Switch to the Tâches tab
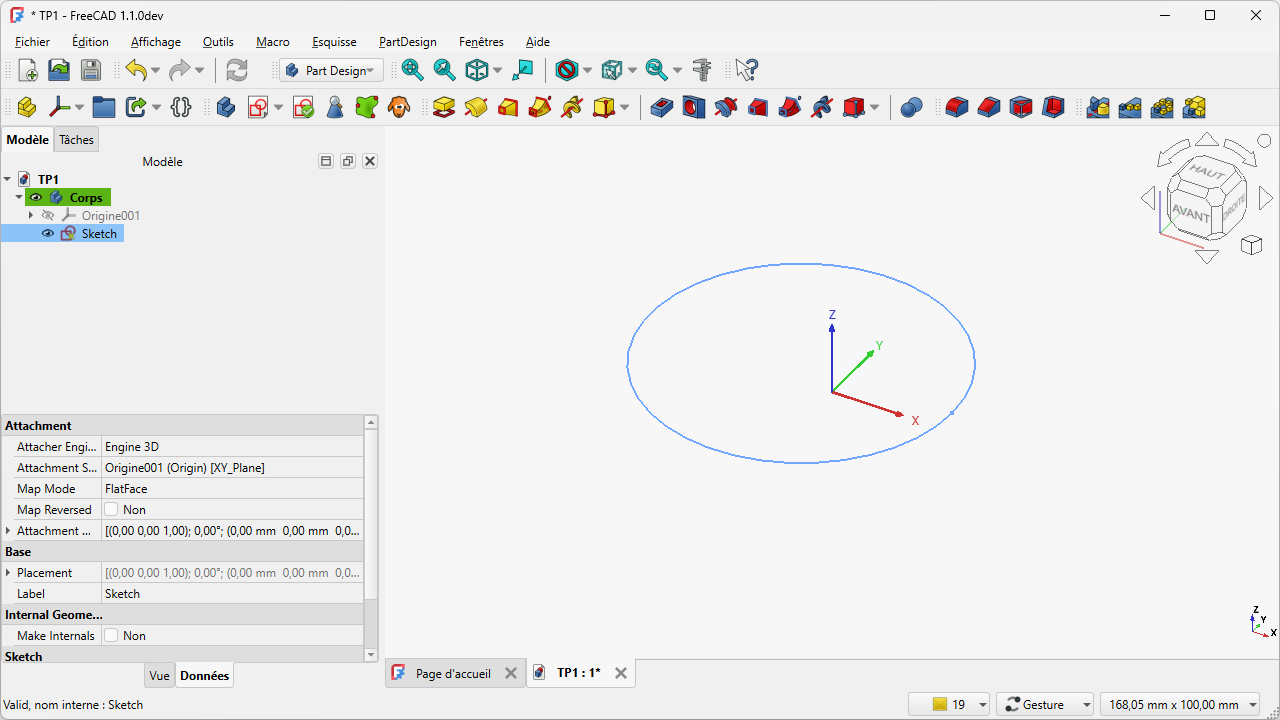The height and width of the screenshot is (720, 1280). [x=76, y=140]
